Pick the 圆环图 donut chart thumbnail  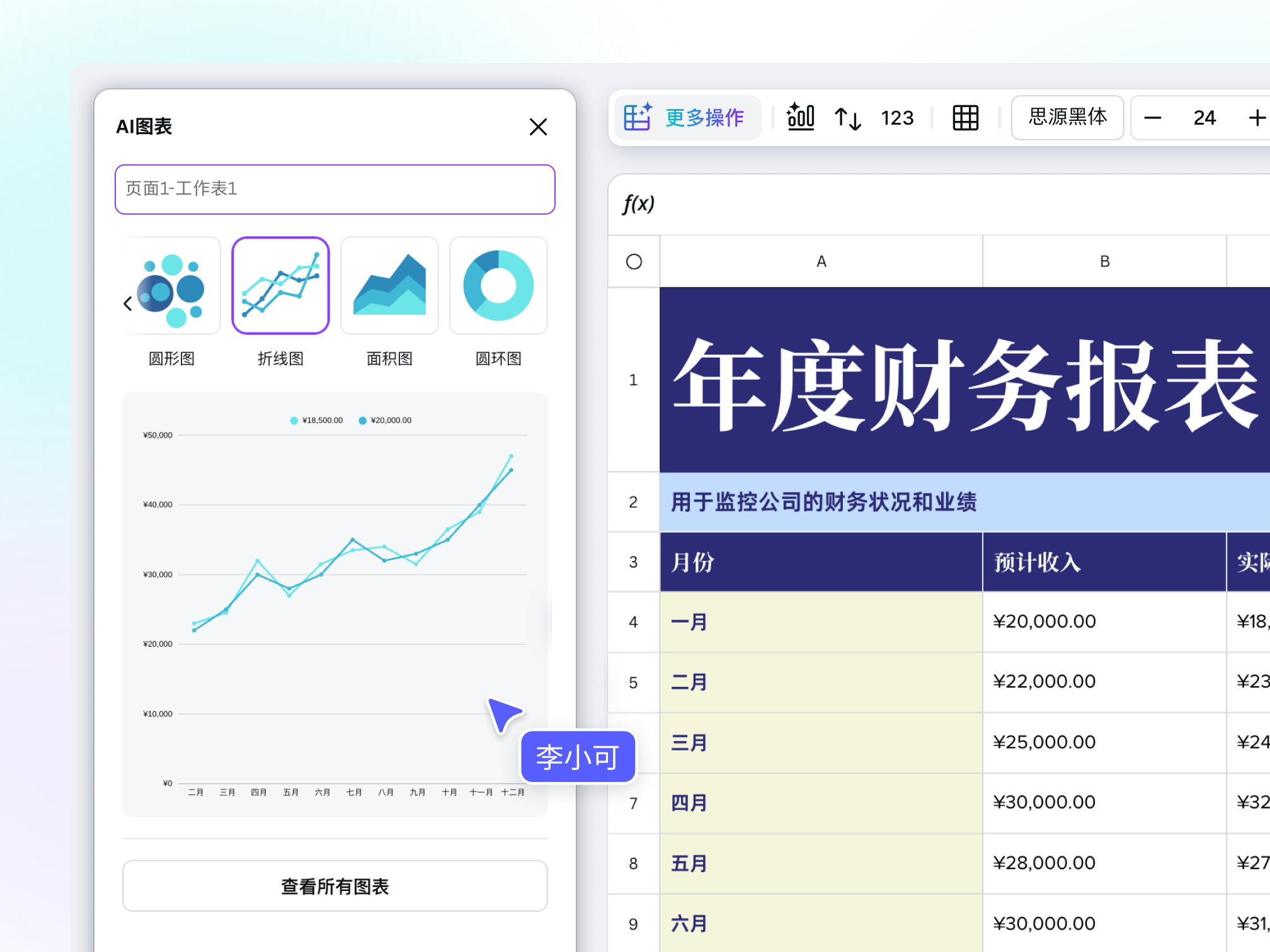point(498,285)
